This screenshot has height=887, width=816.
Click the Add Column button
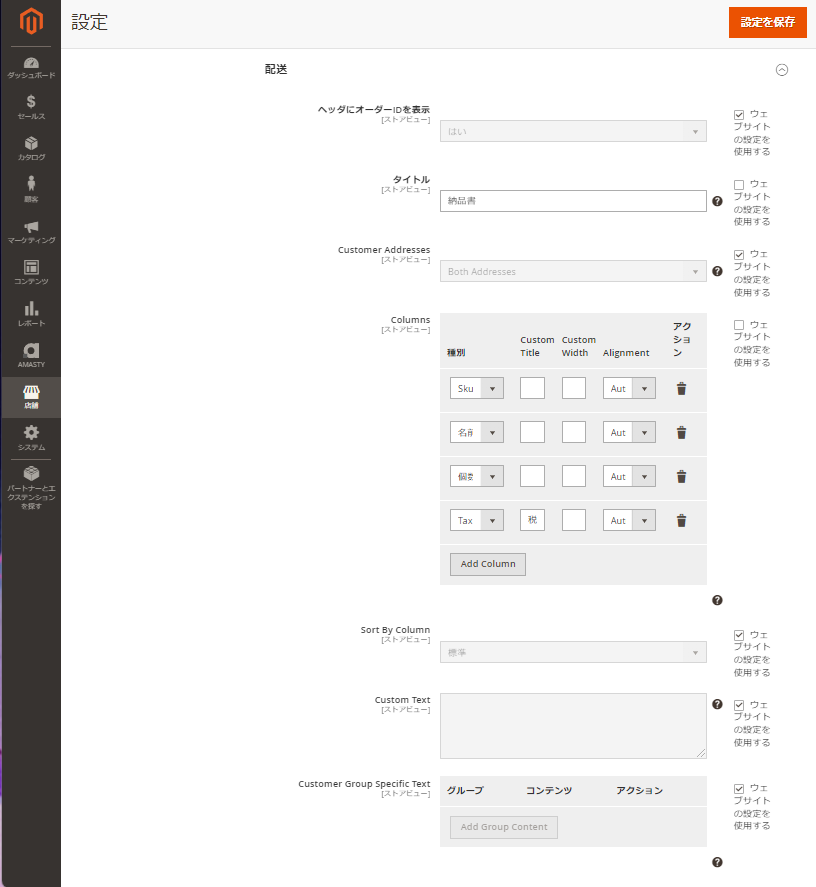click(488, 564)
